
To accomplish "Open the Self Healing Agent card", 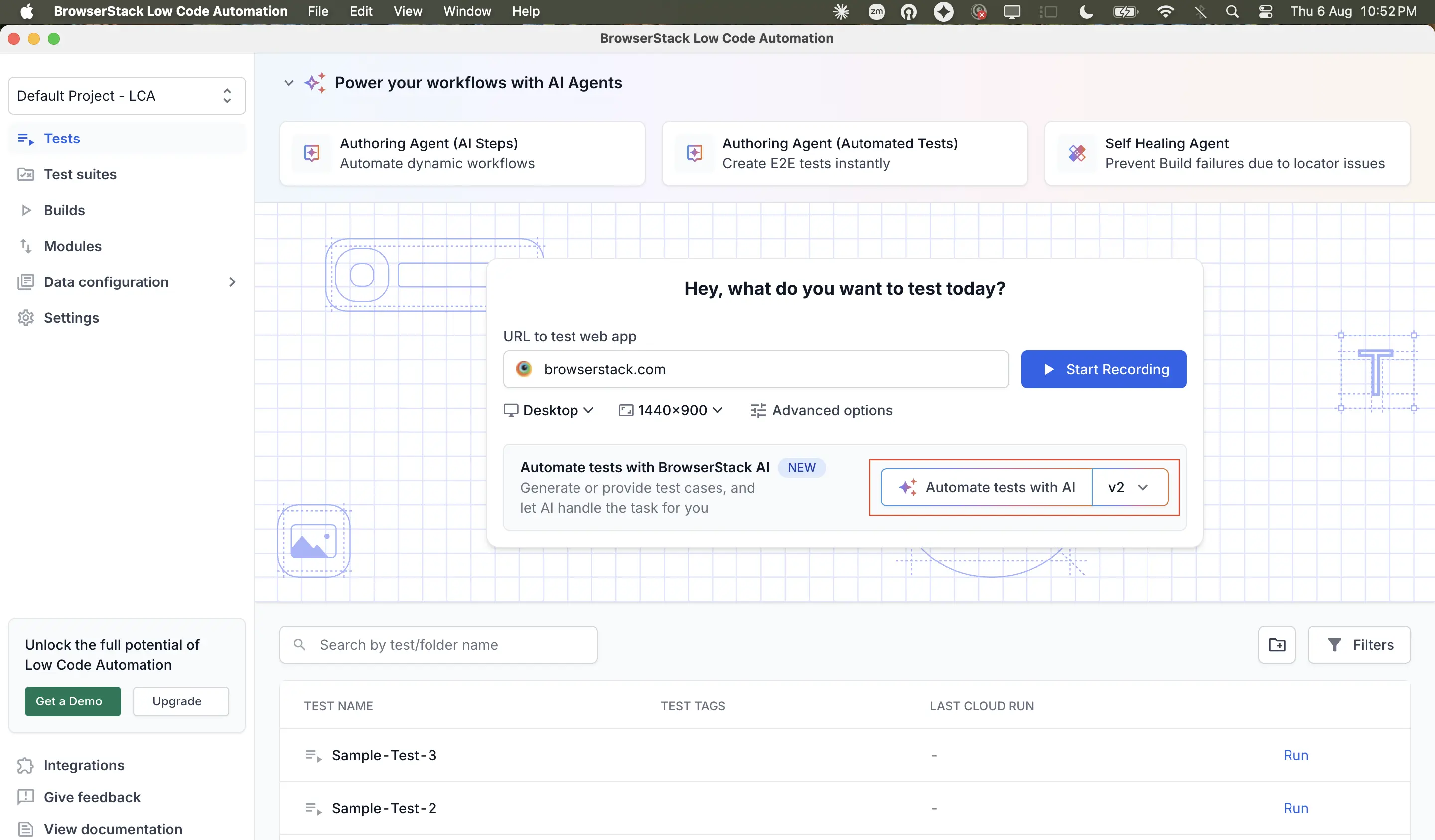I will click(1227, 153).
